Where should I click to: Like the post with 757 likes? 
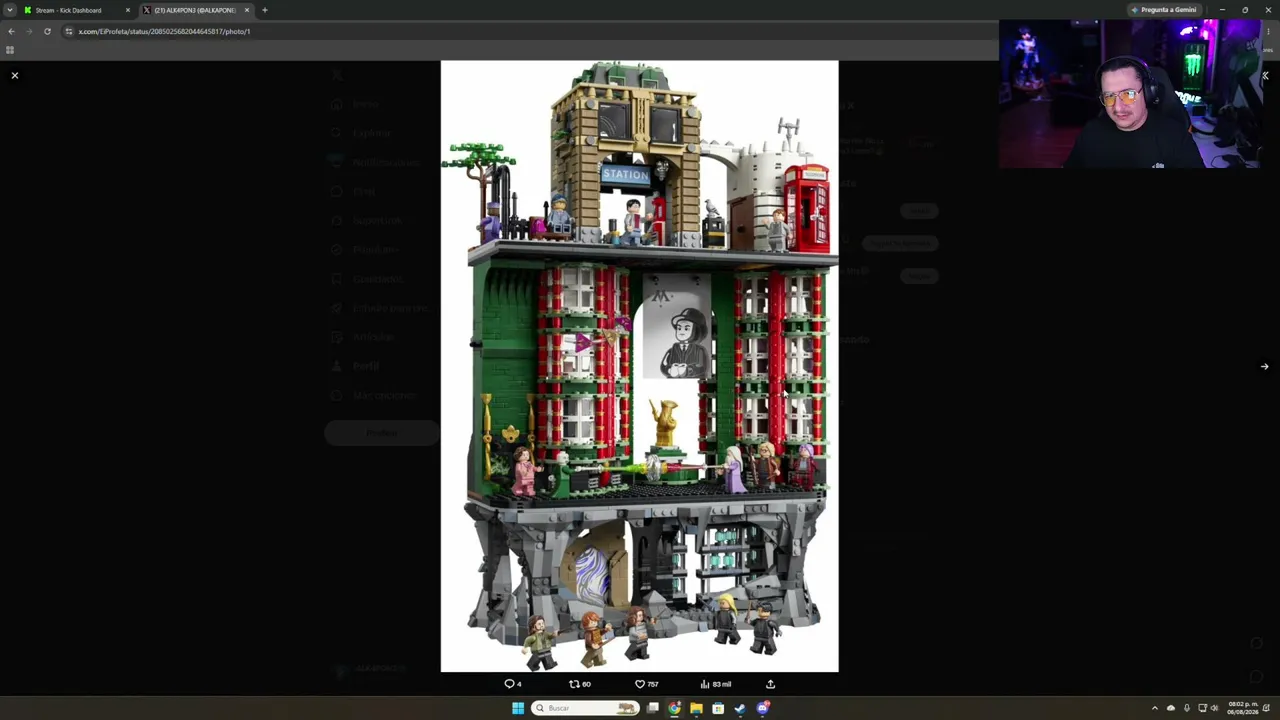point(647,684)
